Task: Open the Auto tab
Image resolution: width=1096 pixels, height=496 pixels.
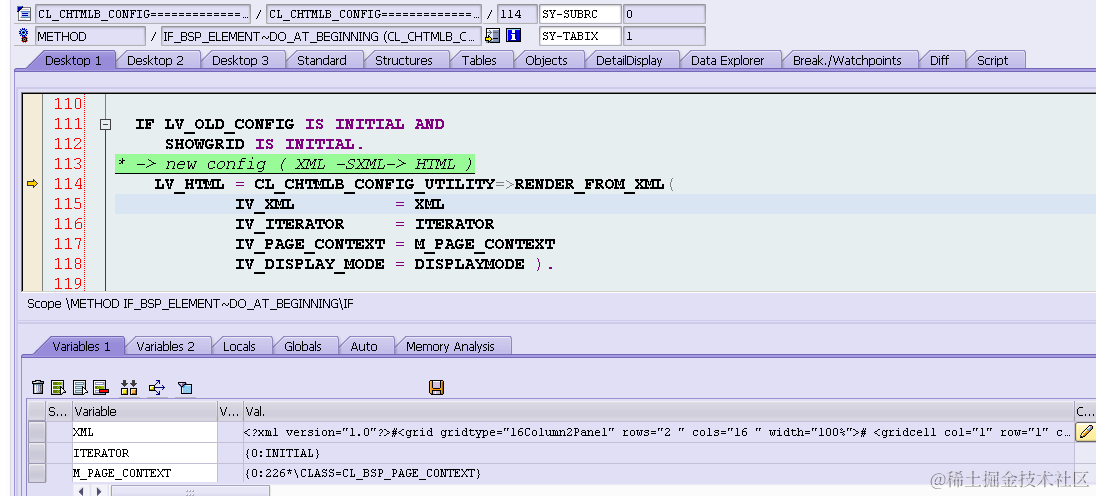Action: [363, 347]
